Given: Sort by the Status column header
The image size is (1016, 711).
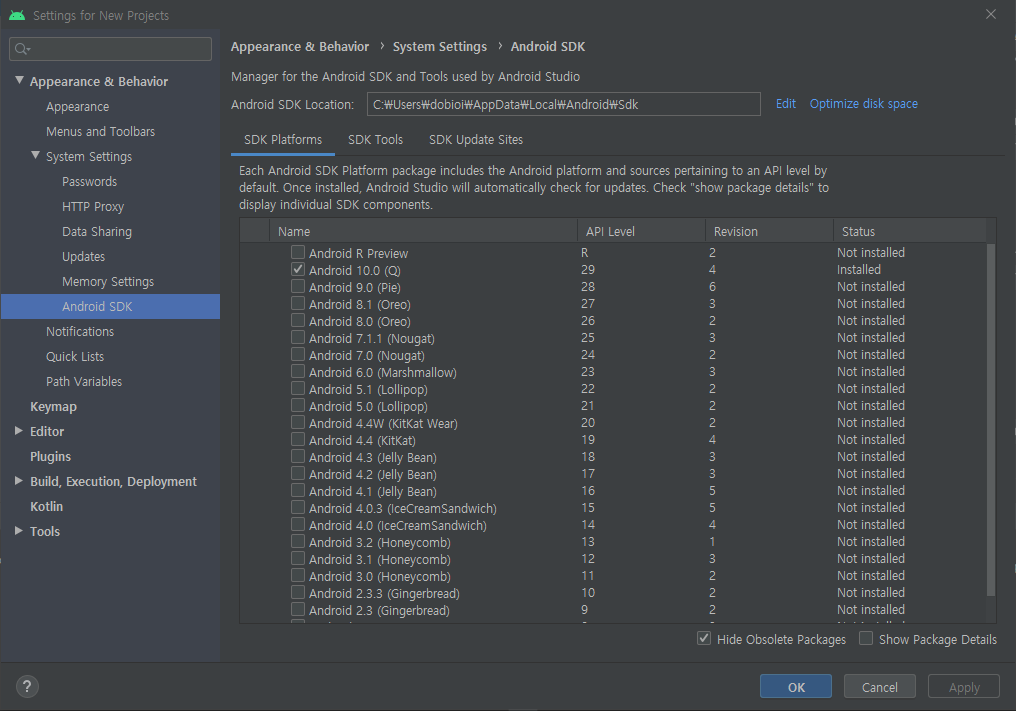Looking at the screenshot, I should coord(910,231).
